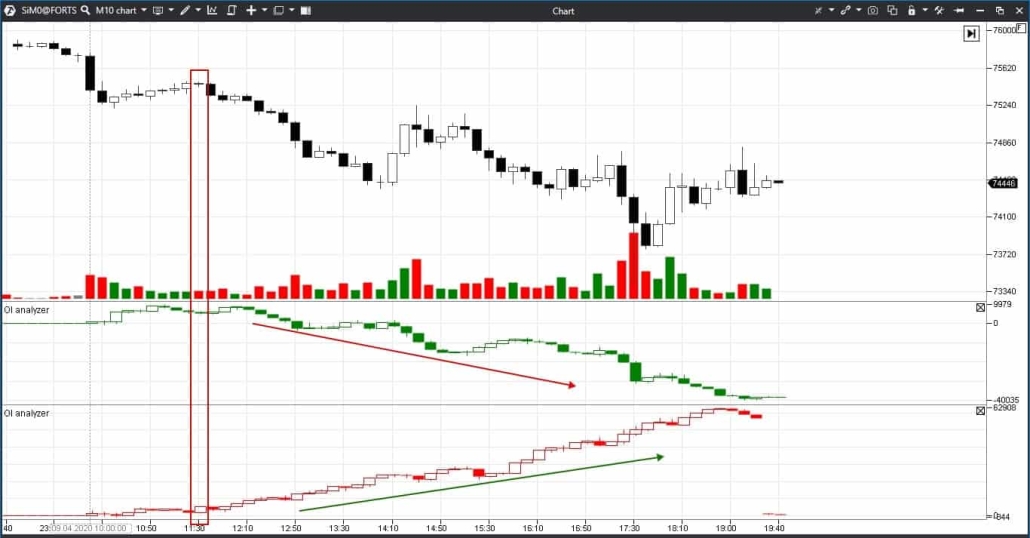
Task: Click the 74446 current price label
Action: (1003, 183)
